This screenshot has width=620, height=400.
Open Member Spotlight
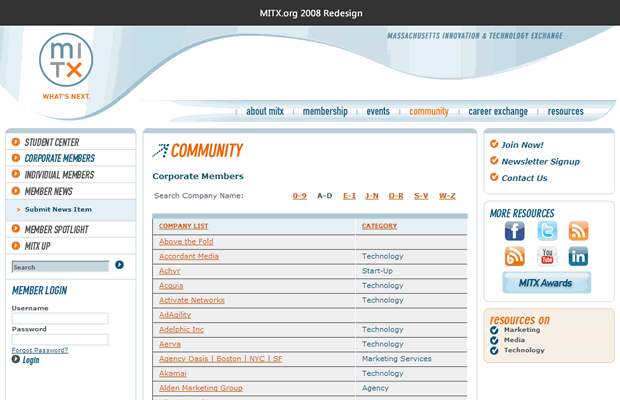(57, 230)
